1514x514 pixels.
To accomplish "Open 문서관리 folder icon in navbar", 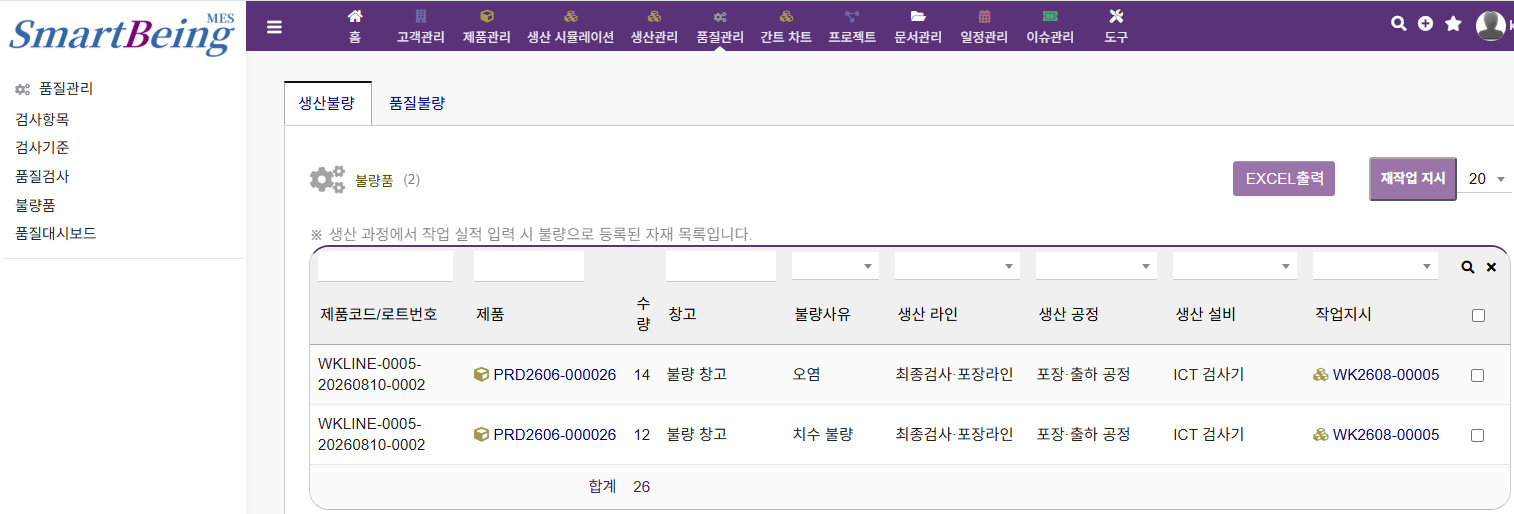I will [918, 16].
